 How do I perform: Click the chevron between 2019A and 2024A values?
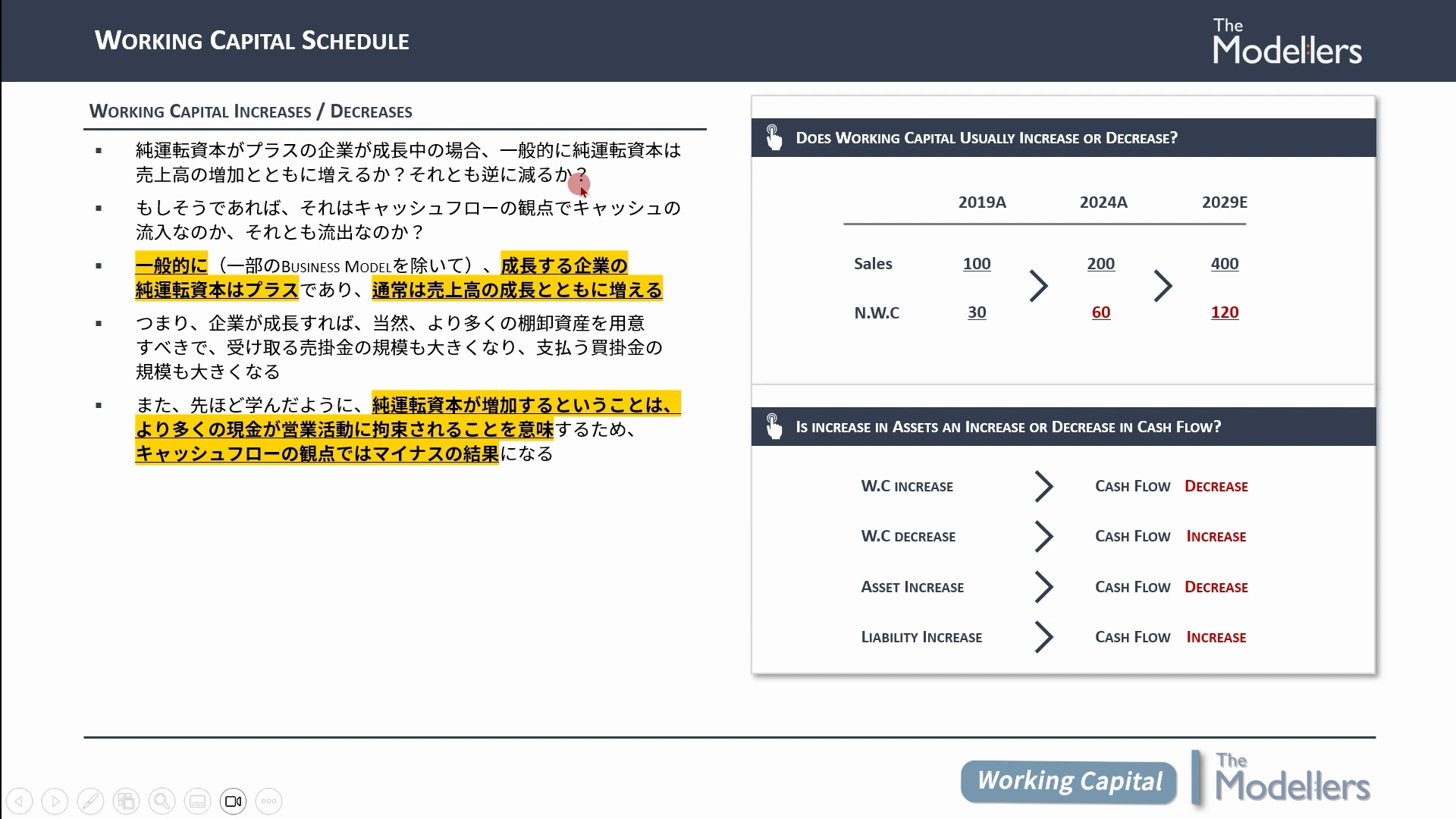[x=1038, y=286]
